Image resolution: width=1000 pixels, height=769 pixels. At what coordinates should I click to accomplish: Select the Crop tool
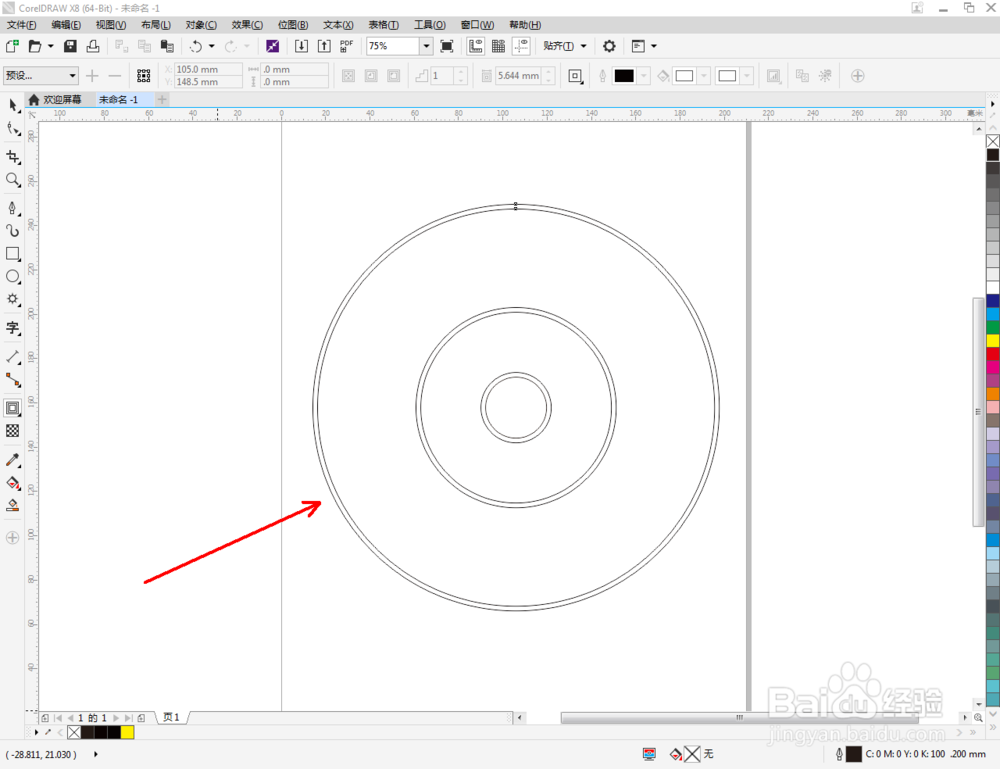(13, 157)
